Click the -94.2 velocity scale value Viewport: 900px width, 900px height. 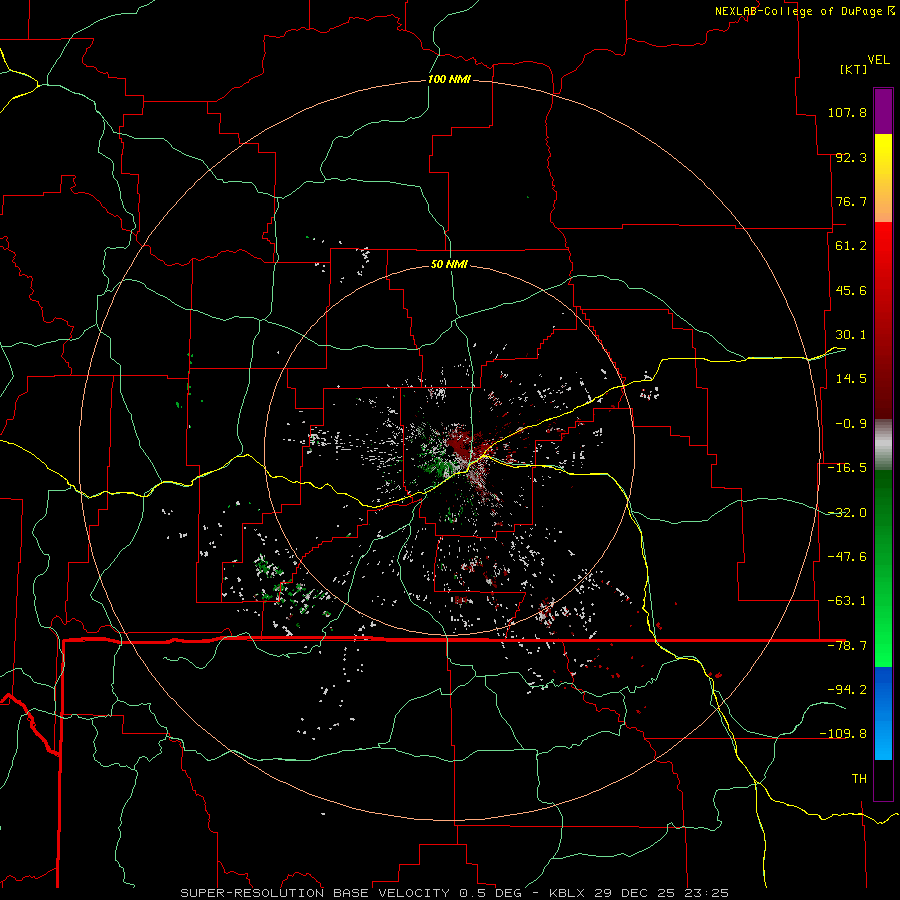[847, 689]
